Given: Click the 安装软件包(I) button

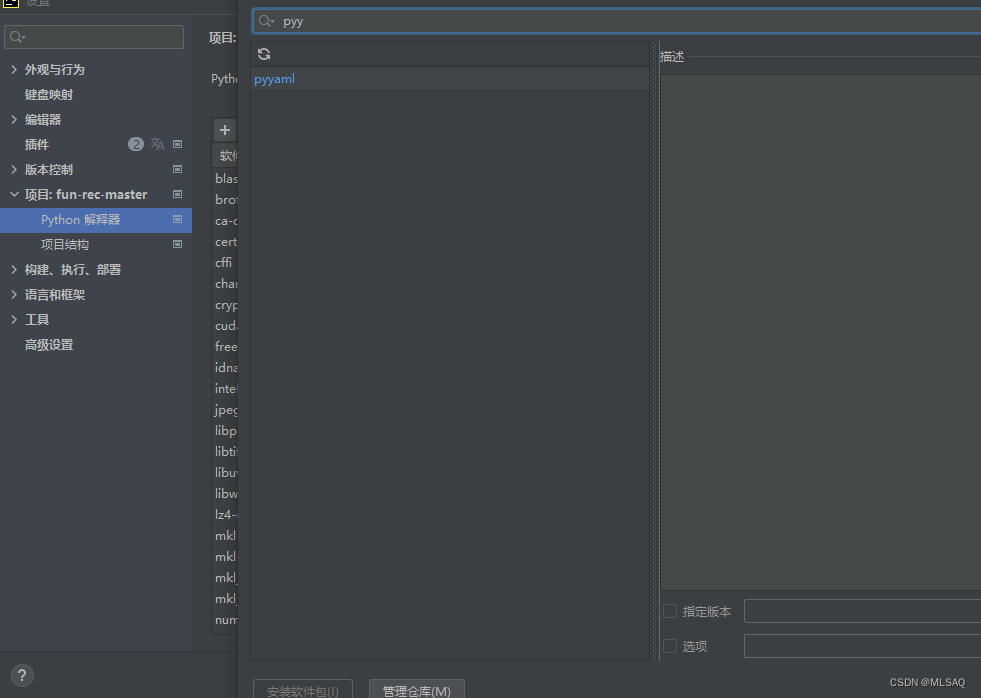Looking at the screenshot, I should point(302,690).
